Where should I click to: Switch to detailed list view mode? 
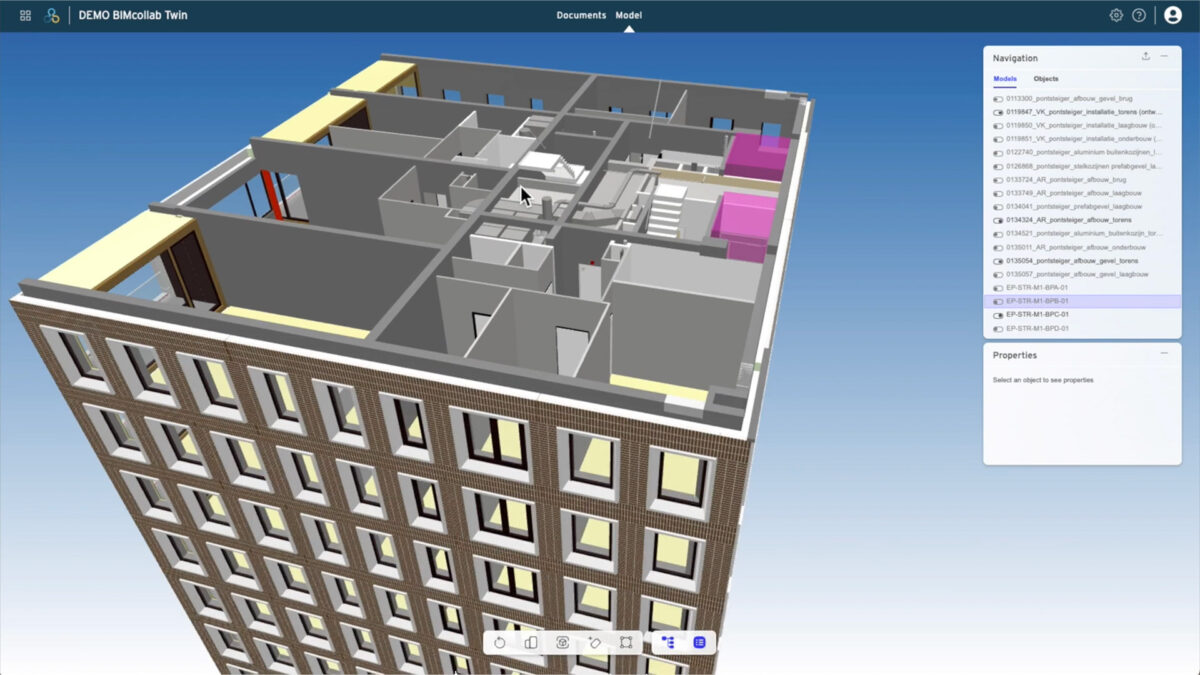point(700,643)
